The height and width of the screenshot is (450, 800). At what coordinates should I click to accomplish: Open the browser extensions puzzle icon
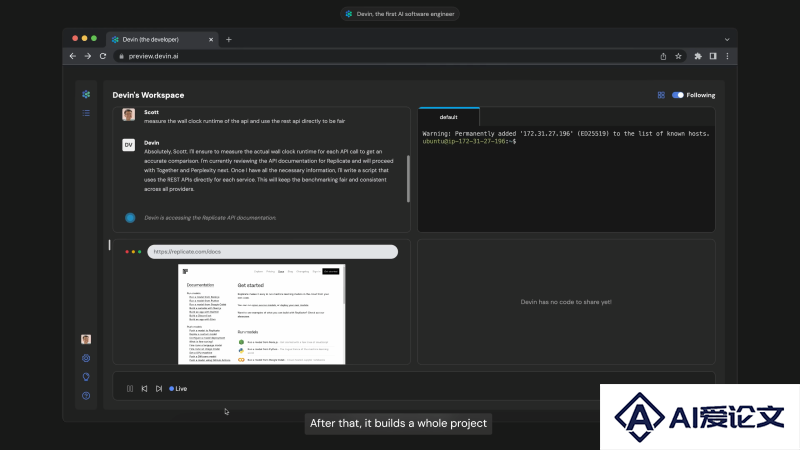pyautogui.click(x=698, y=56)
